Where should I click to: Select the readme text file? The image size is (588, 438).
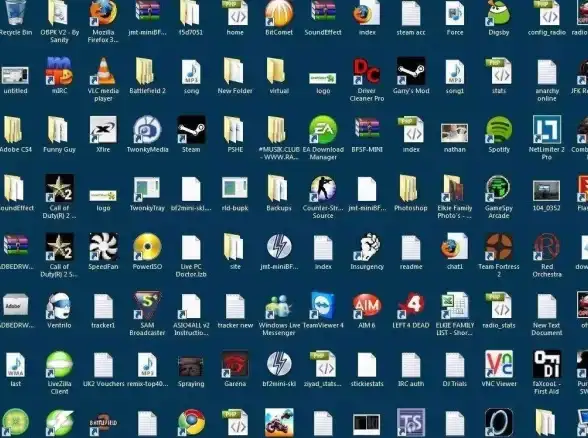411,248
